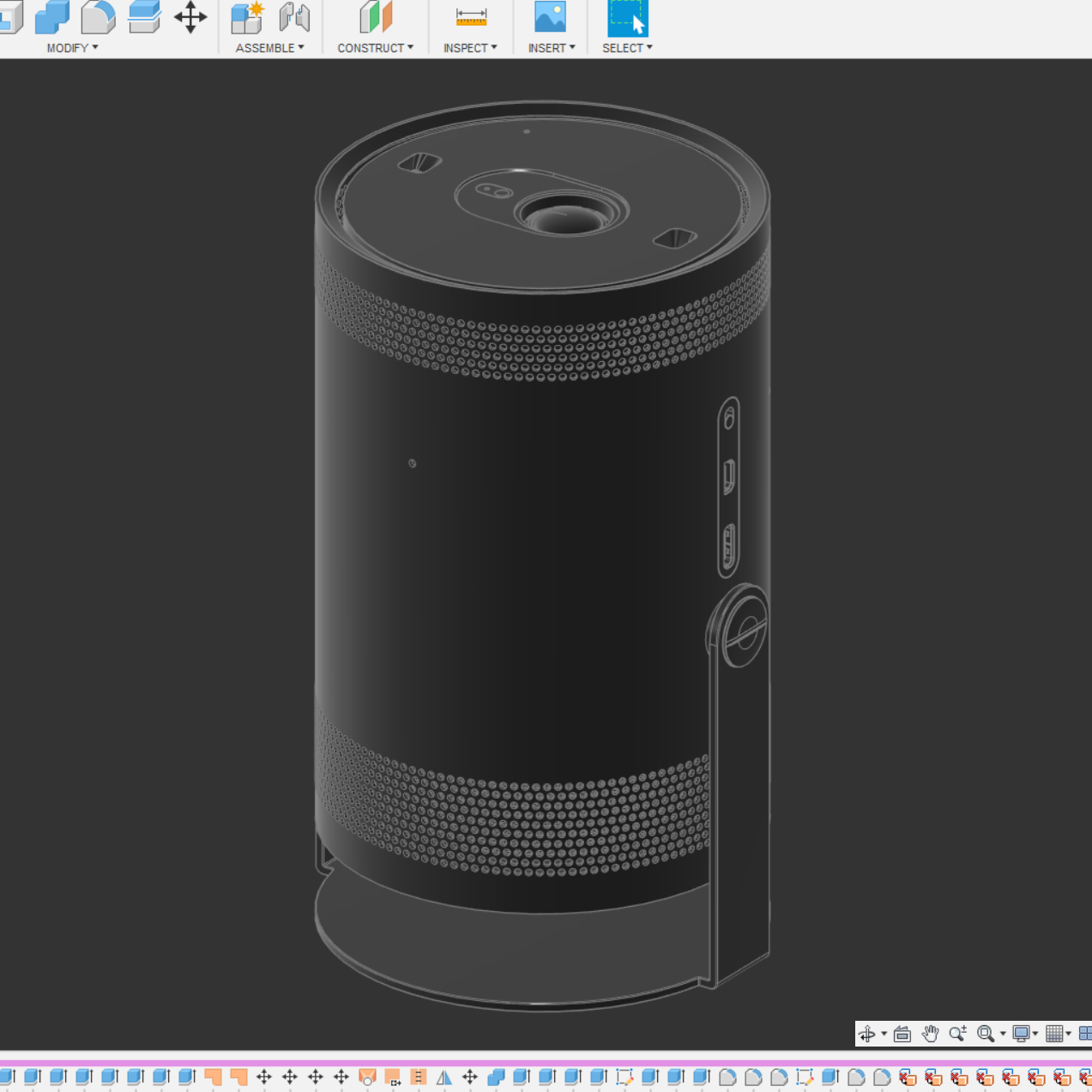The height and width of the screenshot is (1092, 1092).
Task: Expand the Orbit type dropdown arrow
Action: coord(884,1034)
